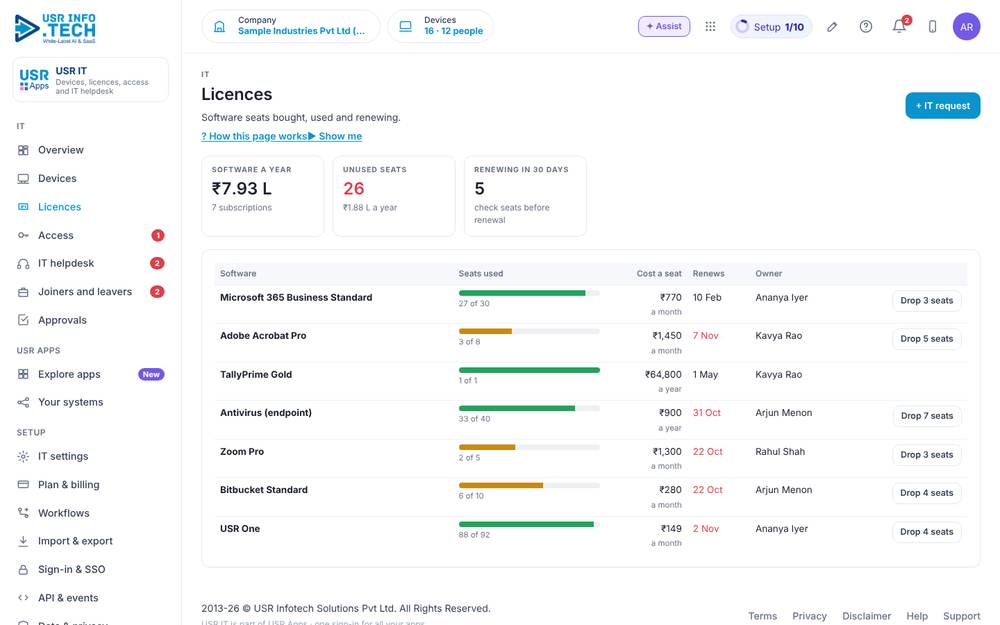Open Joiners and leavers in the sidebar
Image resolution: width=1000 pixels, height=625 pixels.
[91, 291]
